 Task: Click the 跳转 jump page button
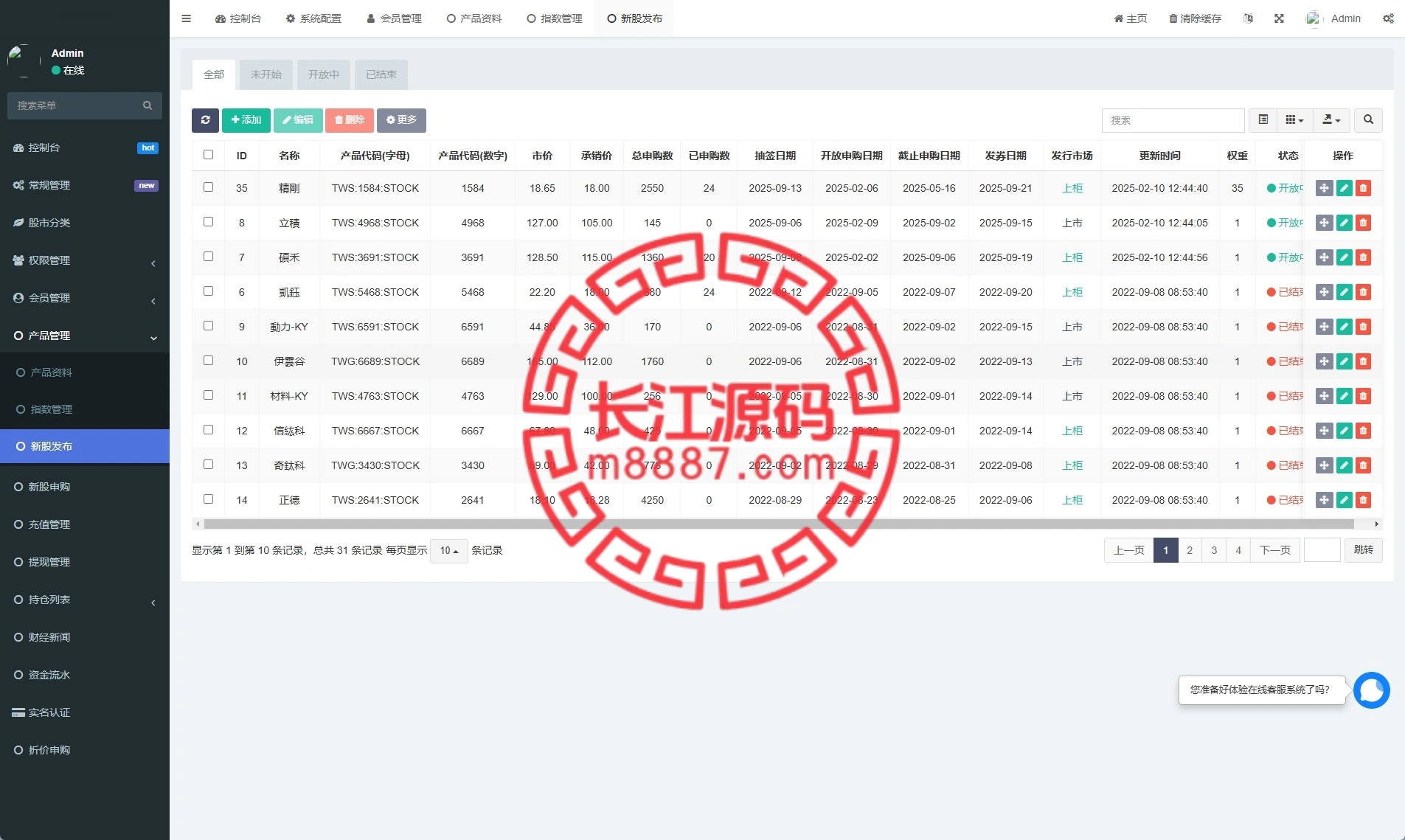(1363, 550)
